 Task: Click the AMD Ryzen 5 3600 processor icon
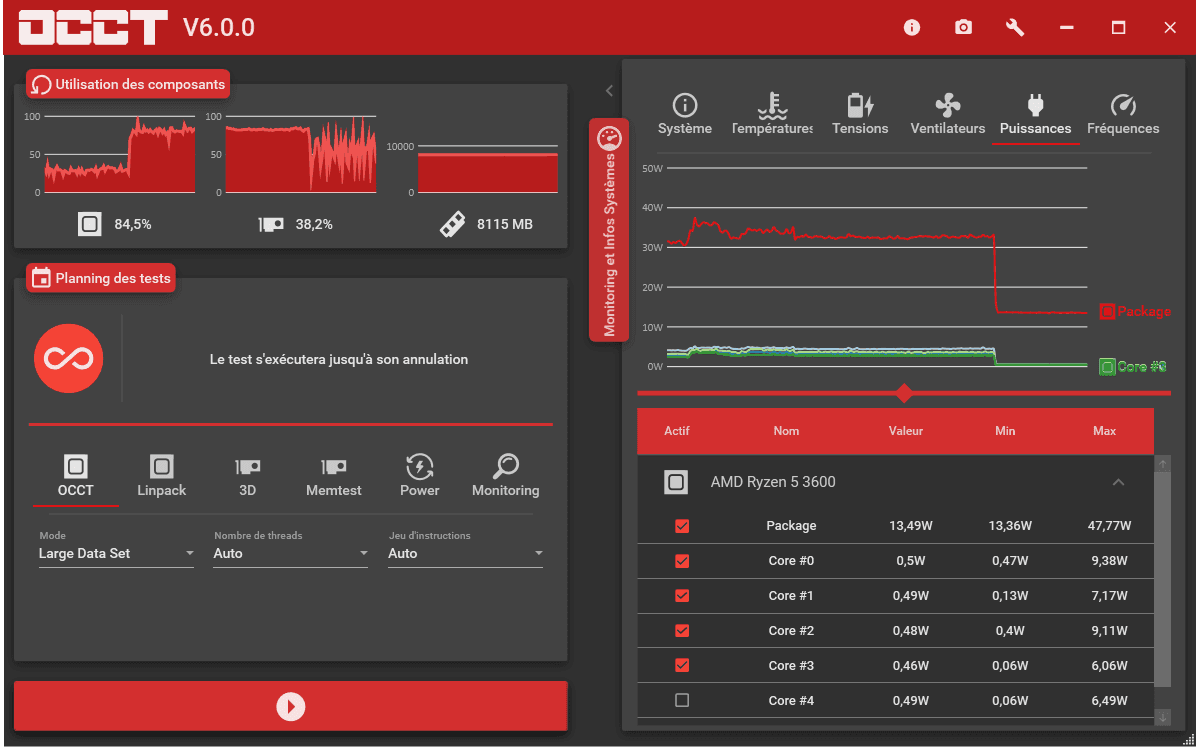click(x=676, y=482)
